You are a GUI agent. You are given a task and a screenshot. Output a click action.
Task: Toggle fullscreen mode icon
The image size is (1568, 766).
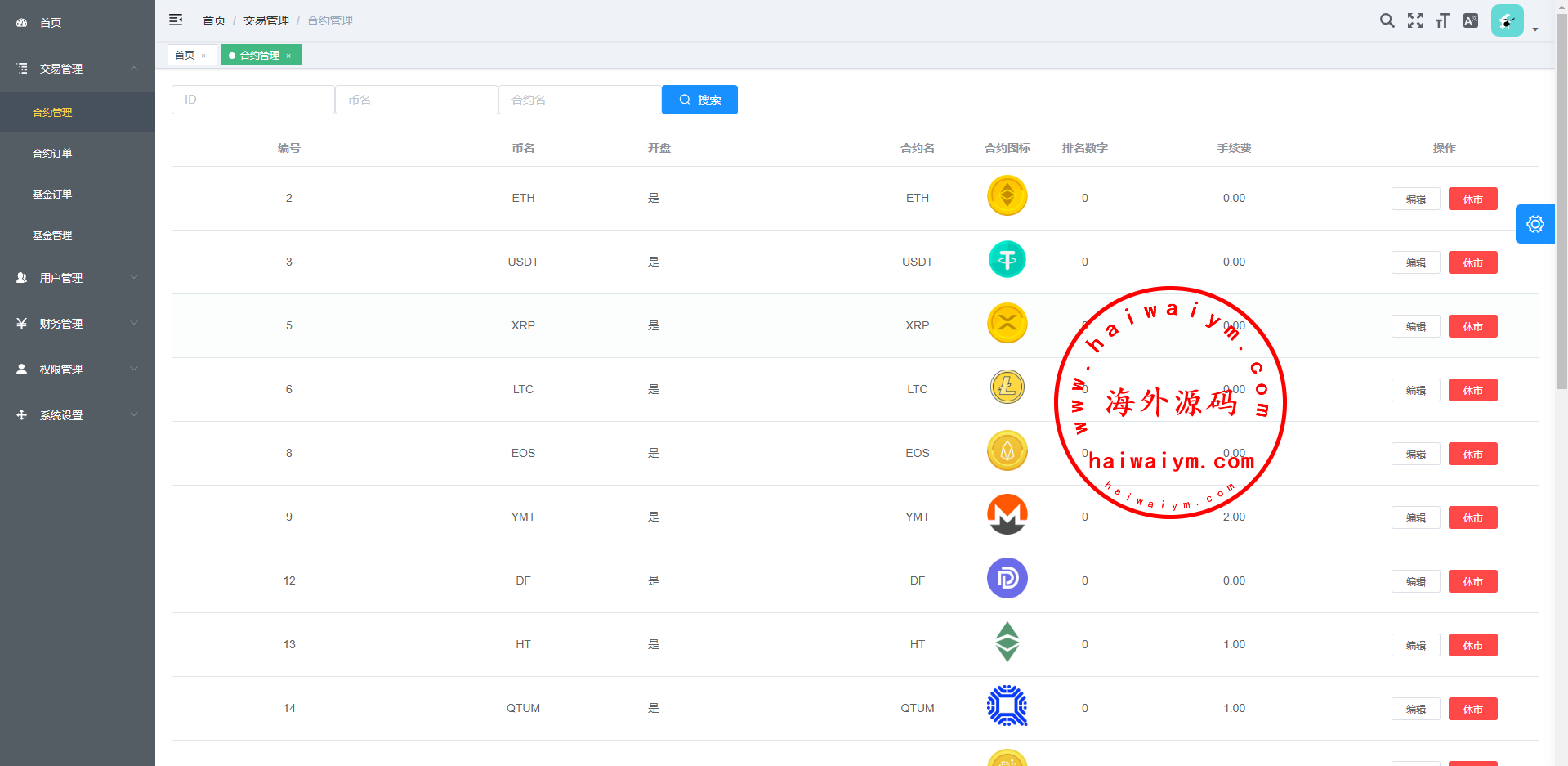1414,20
